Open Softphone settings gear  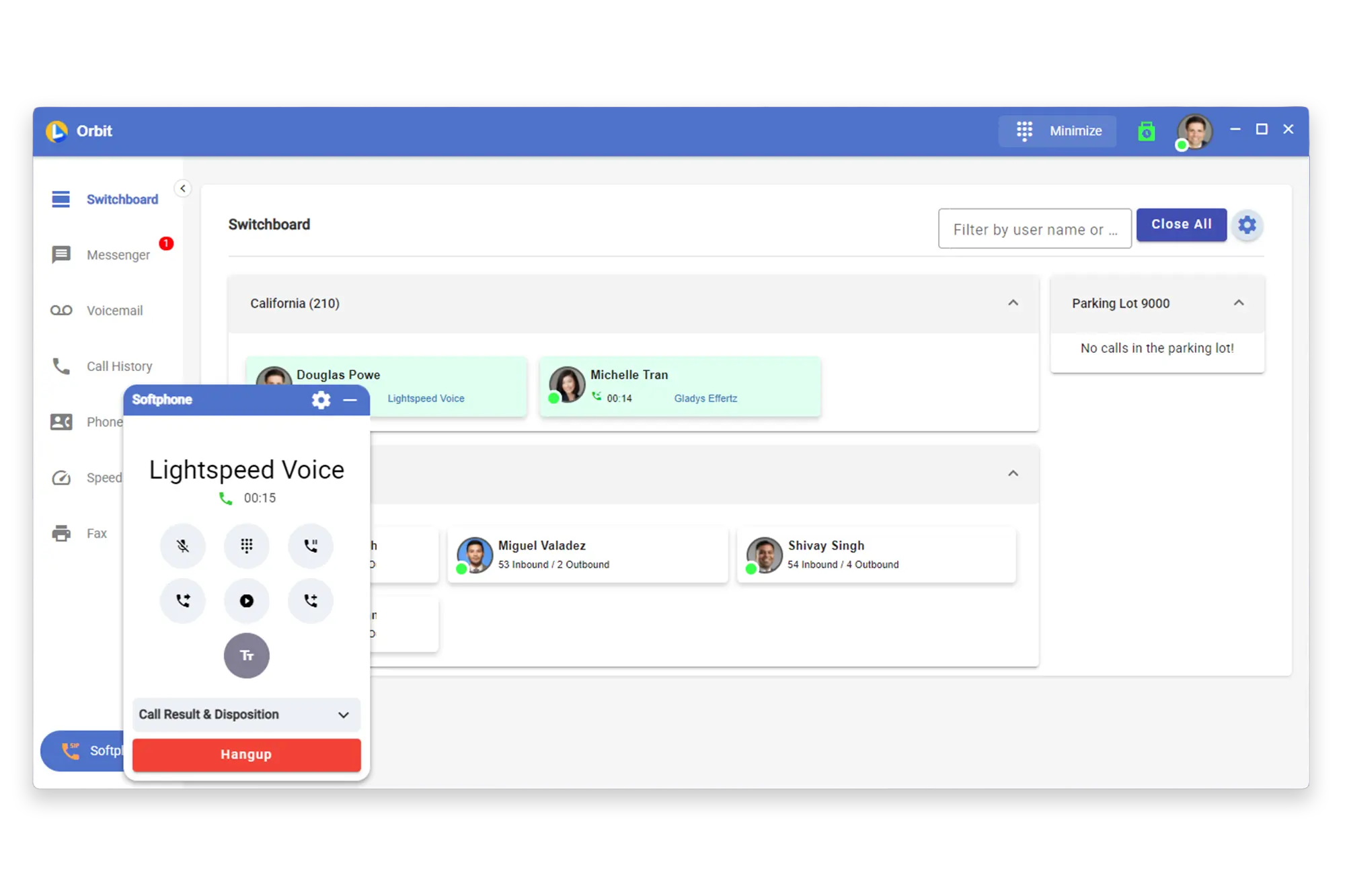321,400
